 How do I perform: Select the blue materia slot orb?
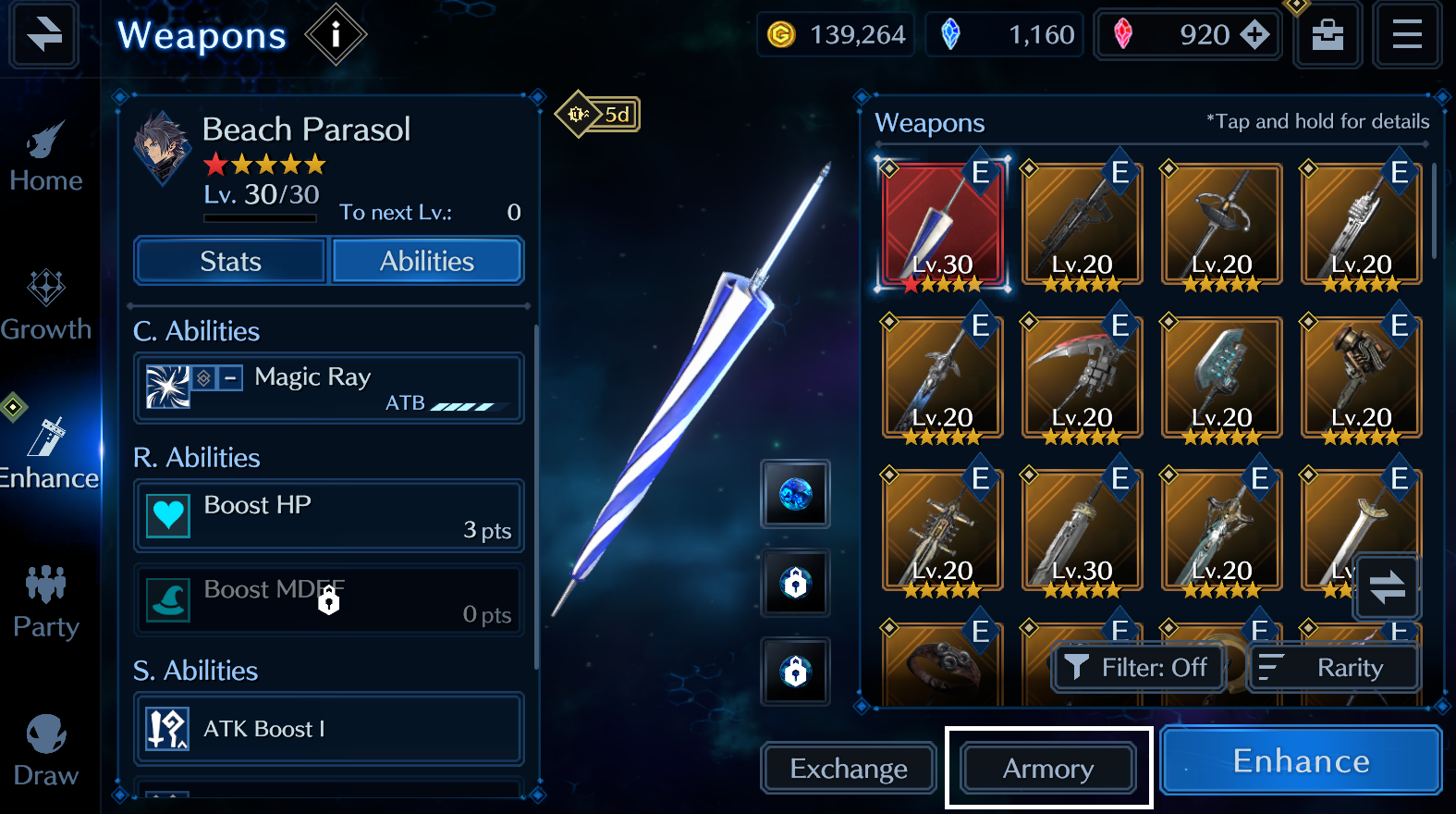click(795, 494)
